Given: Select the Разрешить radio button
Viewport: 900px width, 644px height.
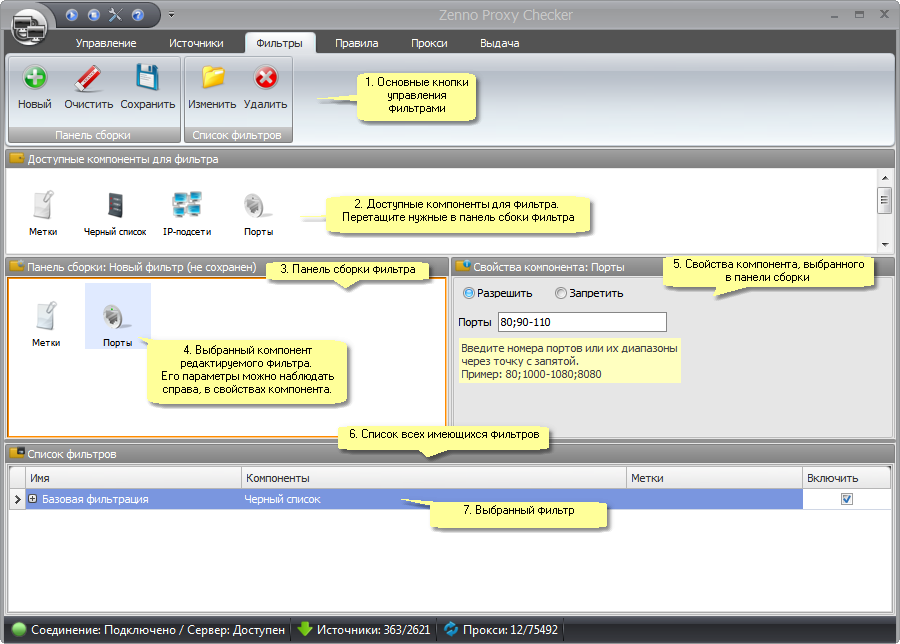Looking at the screenshot, I should [x=469, y=294].
